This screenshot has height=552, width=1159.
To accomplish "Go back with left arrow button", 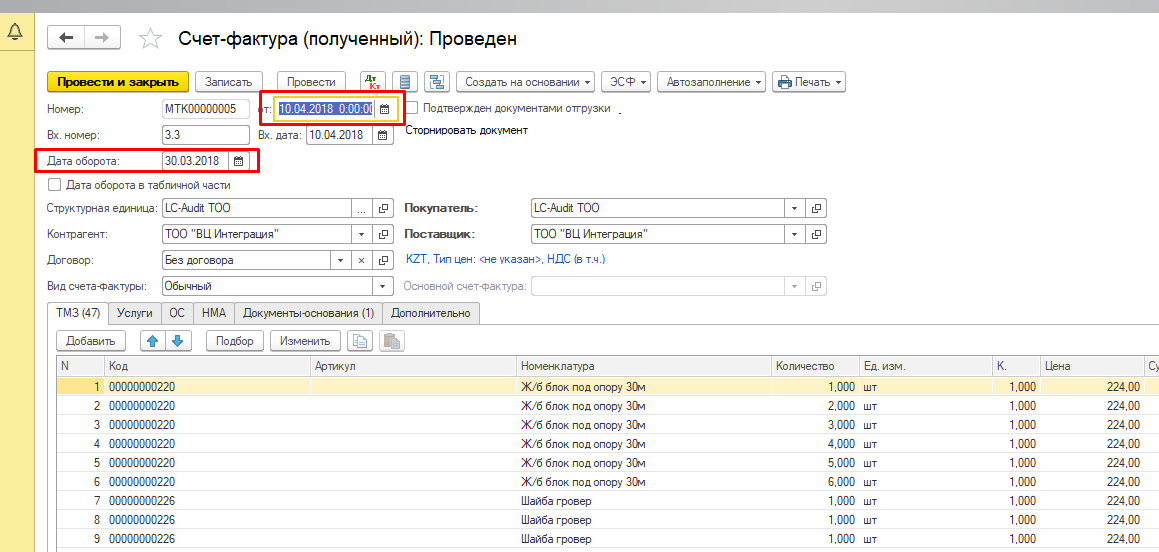I will pos(67,38).
